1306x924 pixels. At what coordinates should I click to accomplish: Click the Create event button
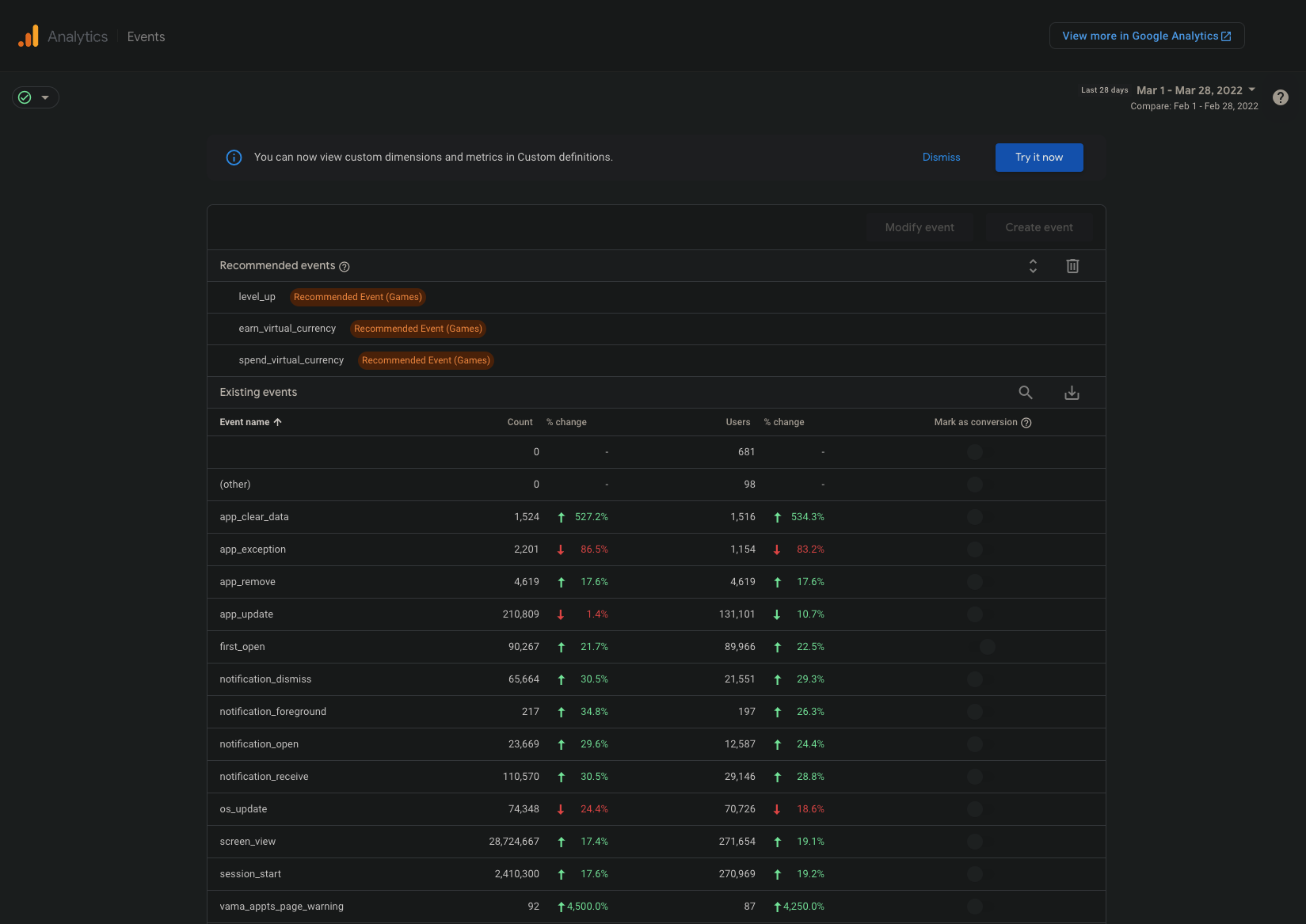click(x=1039, y=227)
